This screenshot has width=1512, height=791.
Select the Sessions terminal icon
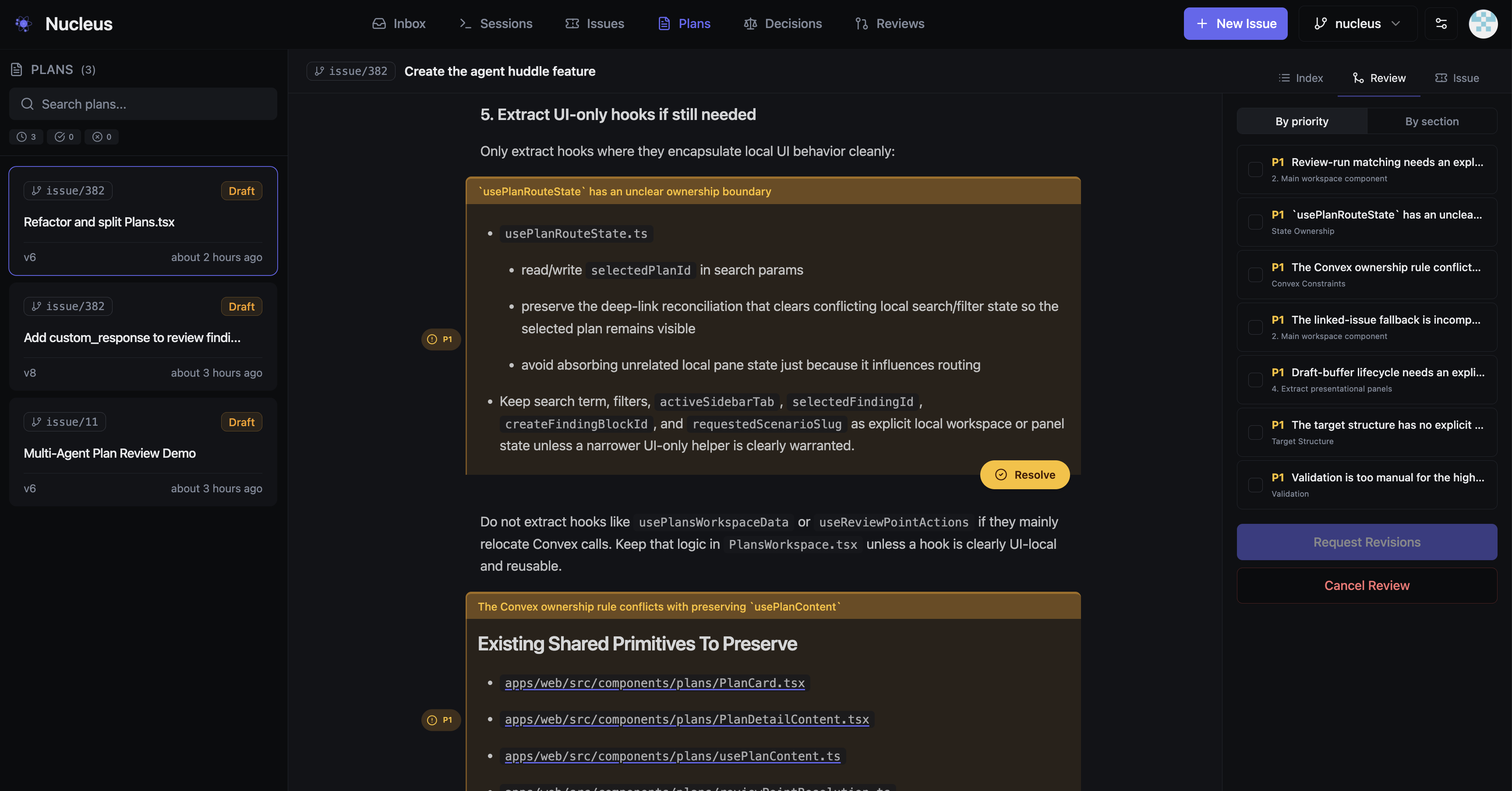(466, 24)
